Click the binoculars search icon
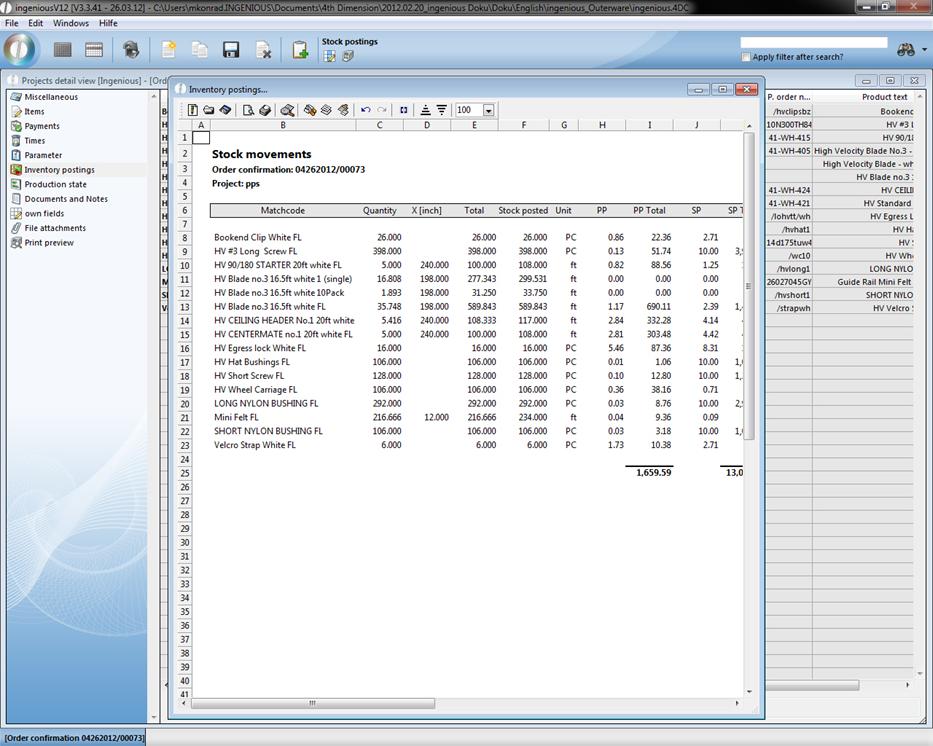 (905, 50)
